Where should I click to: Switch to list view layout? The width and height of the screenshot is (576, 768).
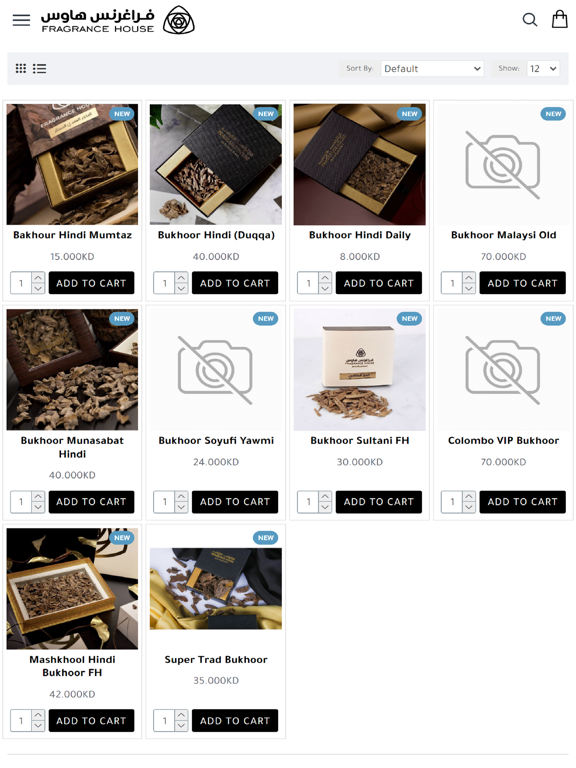40,68
